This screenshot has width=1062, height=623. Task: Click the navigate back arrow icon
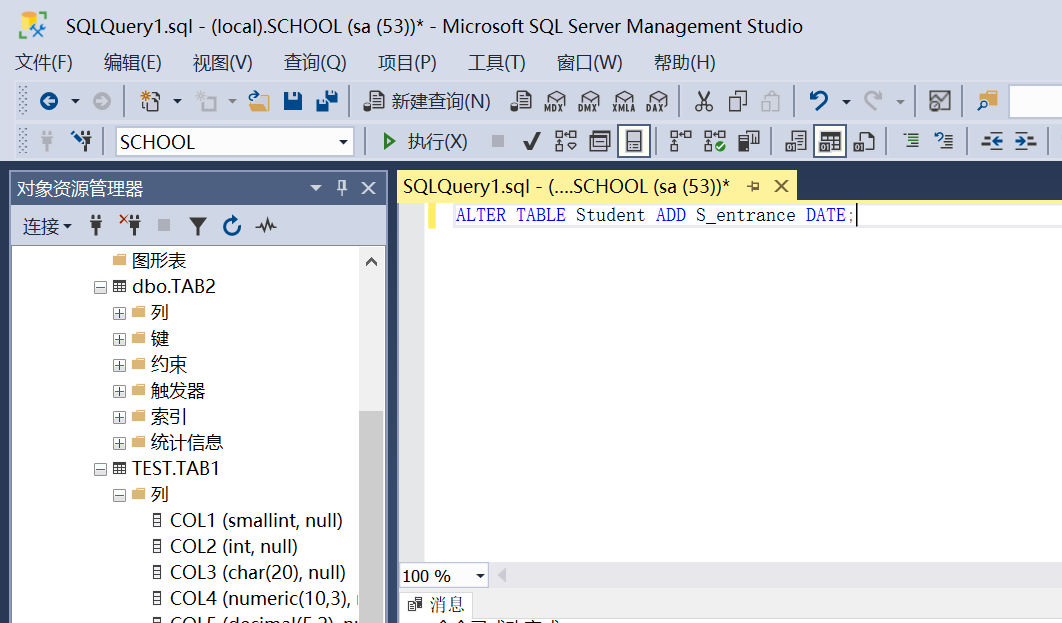[x=49, y=102]
